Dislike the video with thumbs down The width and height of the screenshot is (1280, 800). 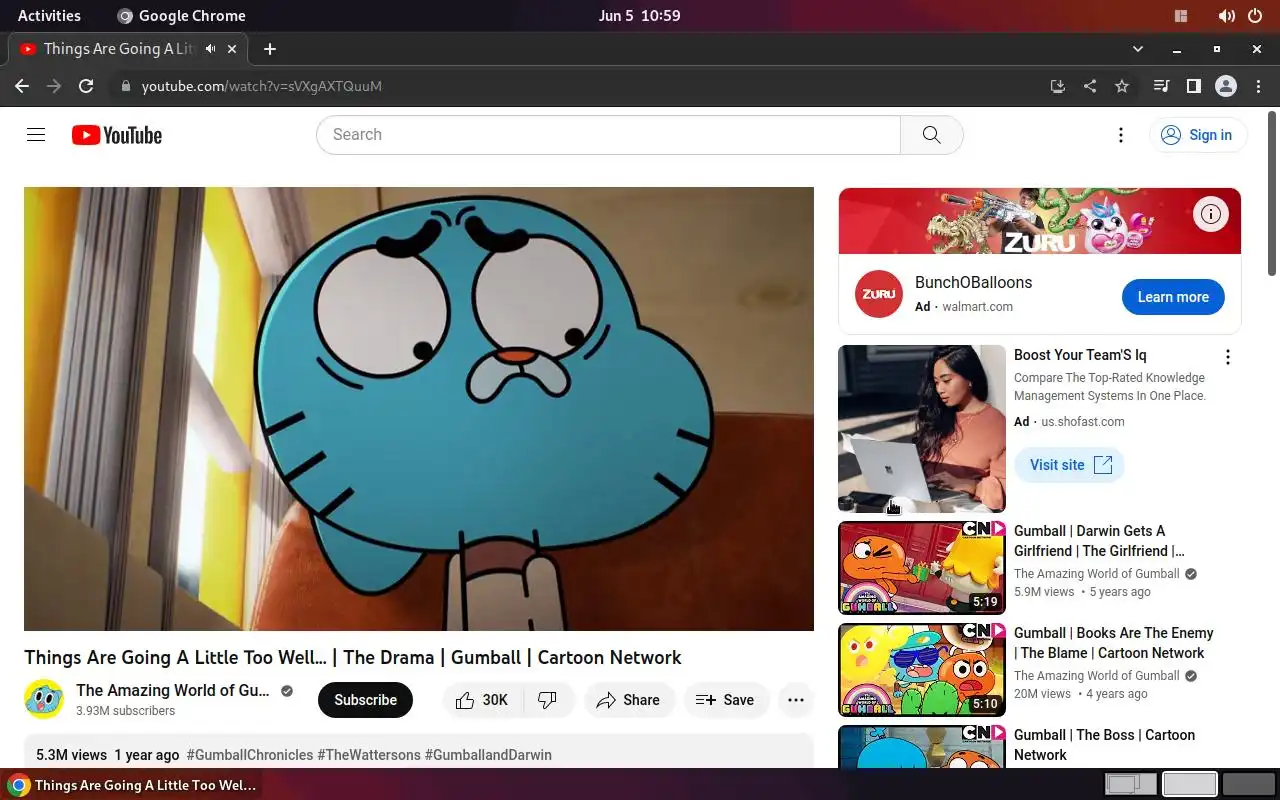[548, 700]
